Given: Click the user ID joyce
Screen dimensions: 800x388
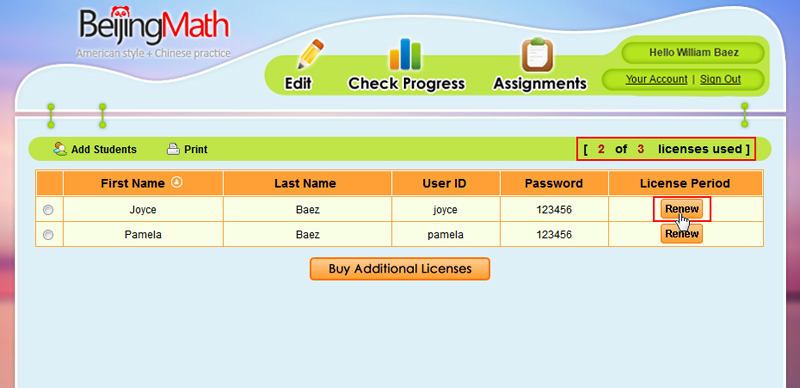Looking at the screenshot, I should coord(445,210).
